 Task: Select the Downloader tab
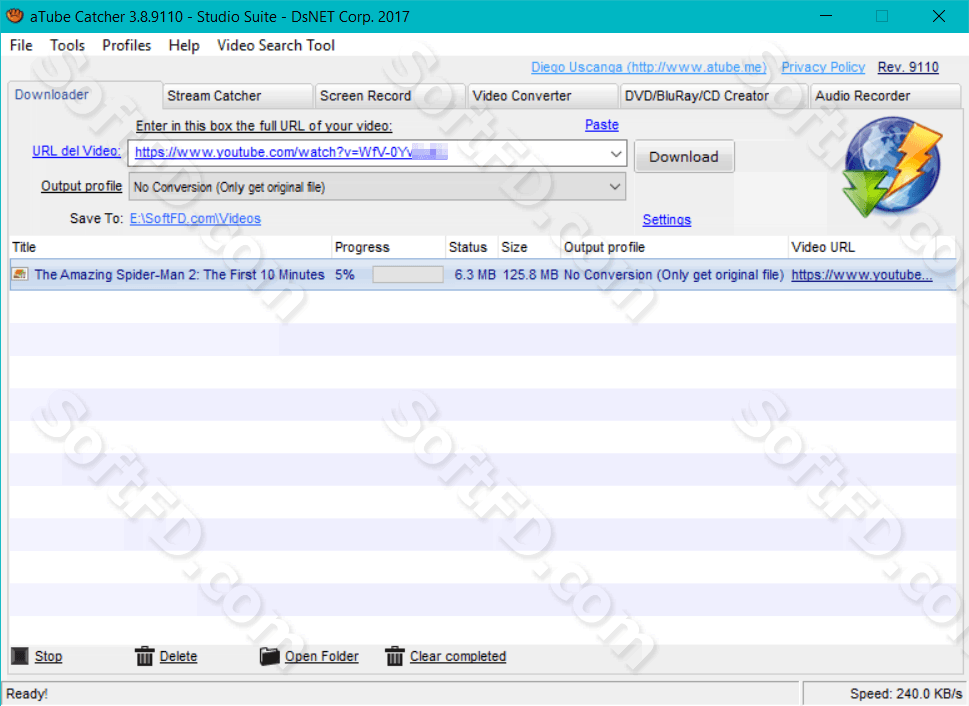85,95
